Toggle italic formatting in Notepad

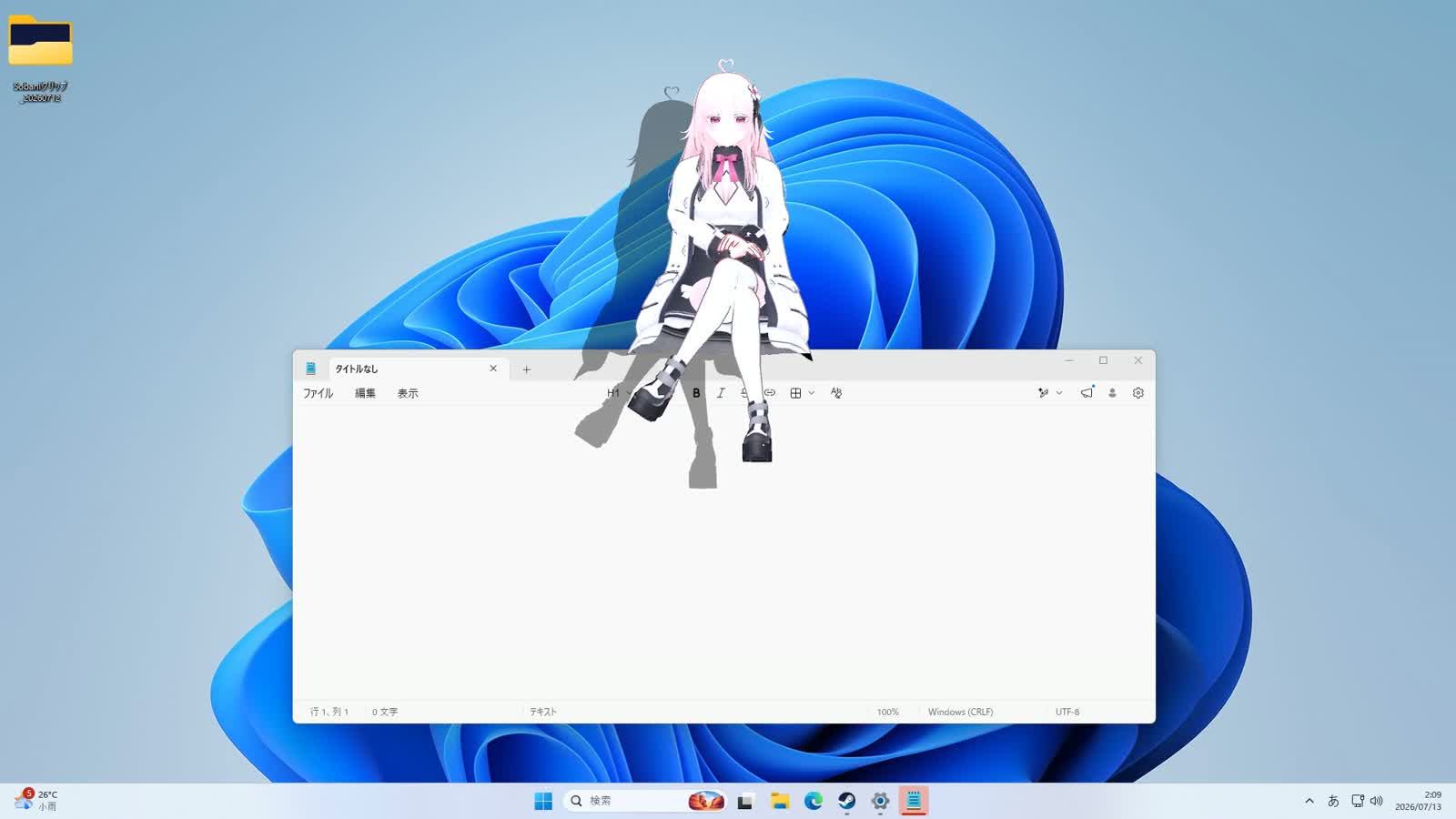(721, 393)
